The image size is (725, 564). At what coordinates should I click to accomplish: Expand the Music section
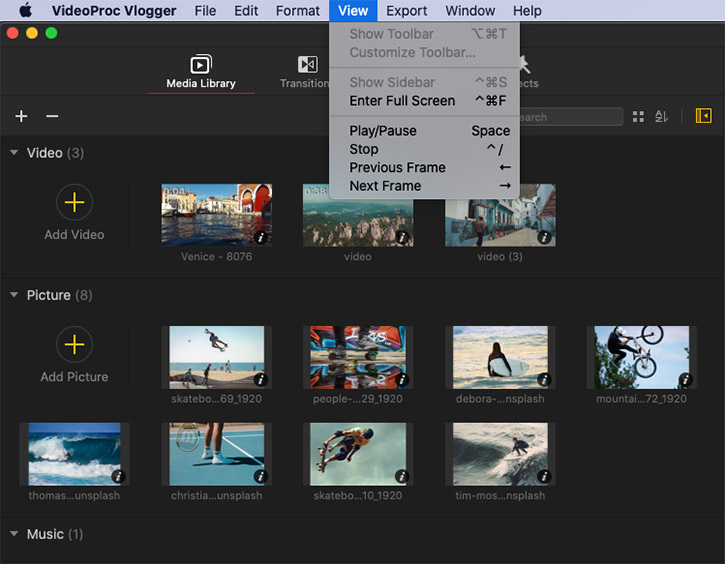coord(14,534)
